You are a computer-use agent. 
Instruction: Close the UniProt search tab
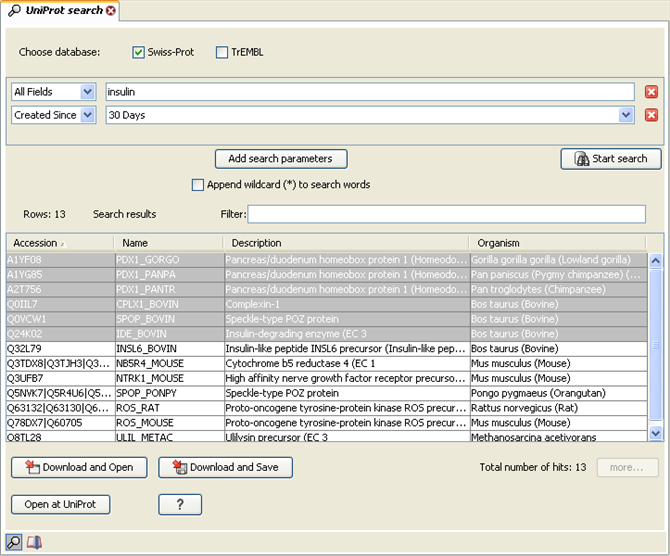coord(111,11)
